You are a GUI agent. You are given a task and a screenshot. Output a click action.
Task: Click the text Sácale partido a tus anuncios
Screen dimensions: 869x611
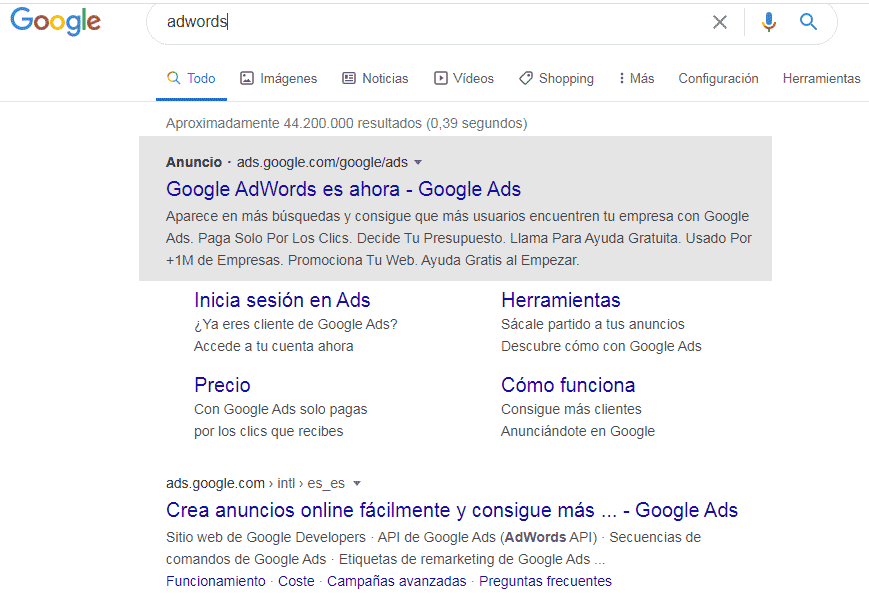click(x=592, y=324)
